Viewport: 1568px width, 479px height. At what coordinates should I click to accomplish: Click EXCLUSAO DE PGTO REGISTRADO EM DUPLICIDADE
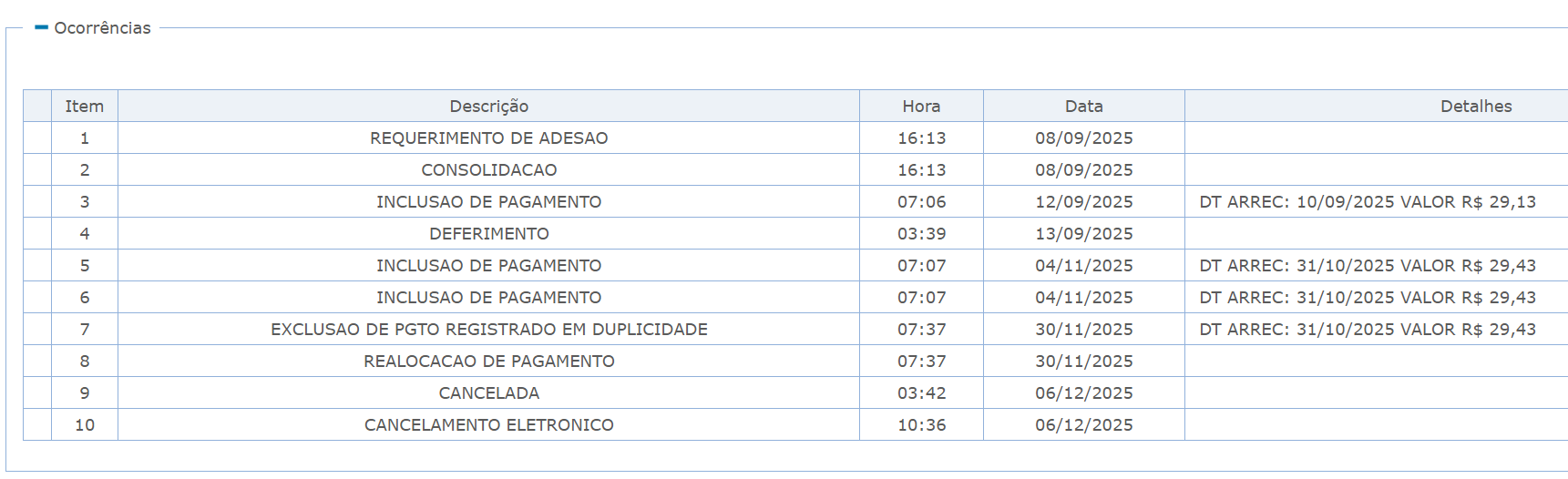(488, 330)
